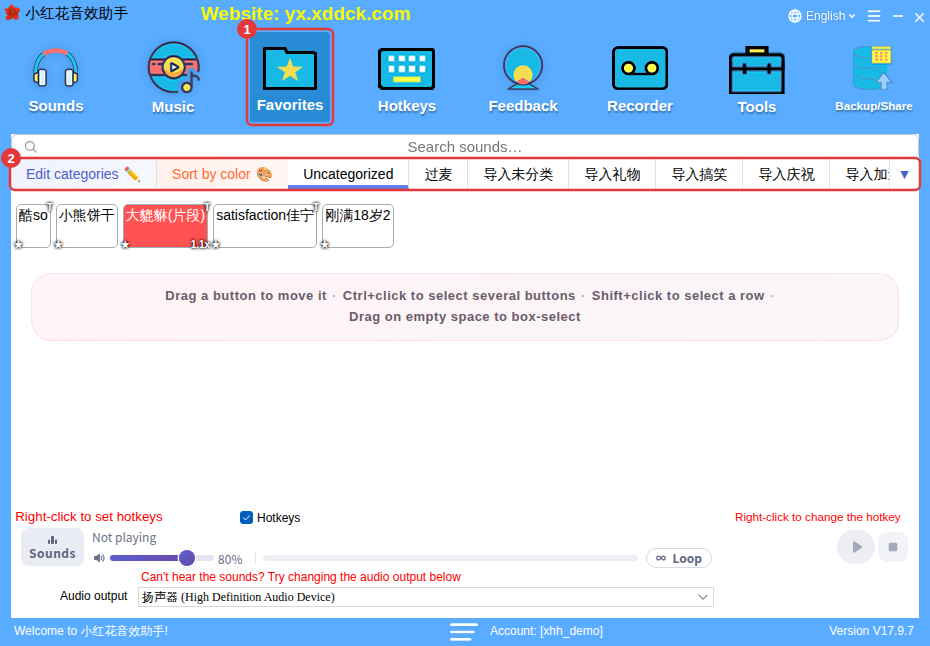Toggle the Loop playback button

679,558
